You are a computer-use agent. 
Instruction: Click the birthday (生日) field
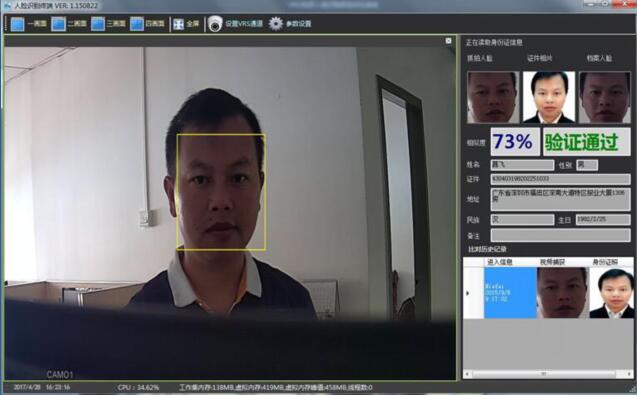click(603, 220)
